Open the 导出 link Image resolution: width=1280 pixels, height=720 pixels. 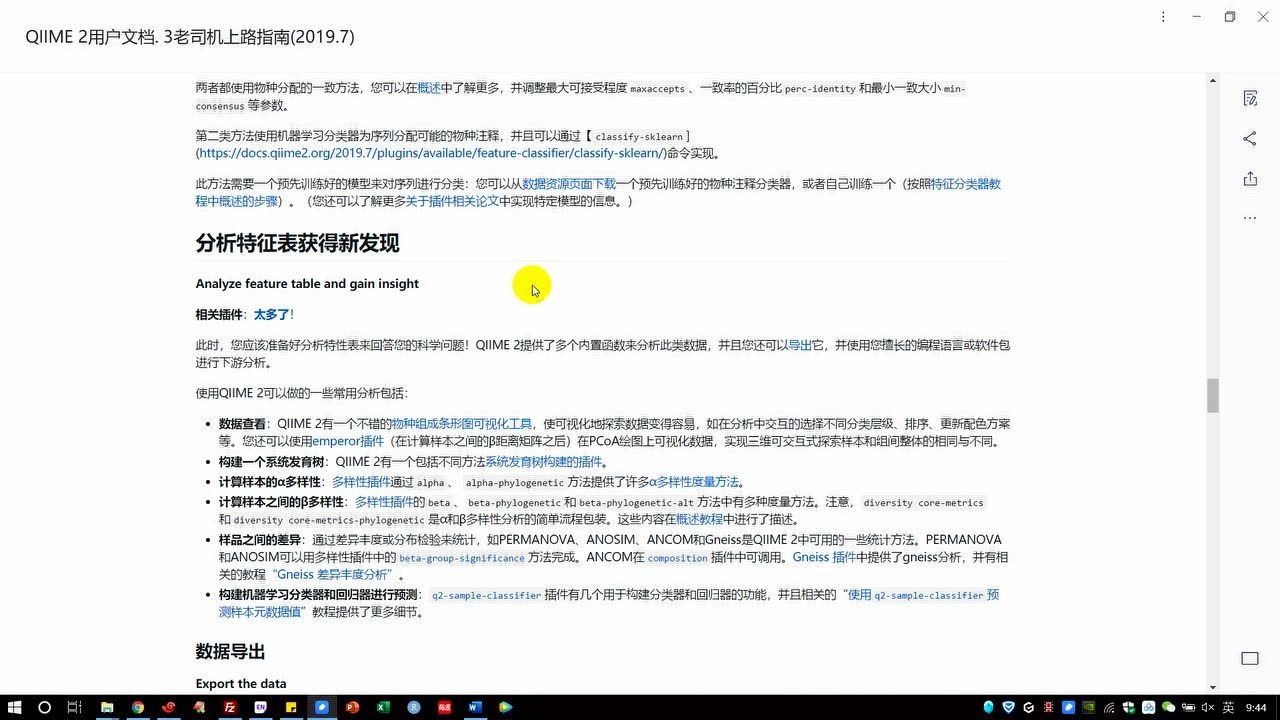click(x=800, y=345)
